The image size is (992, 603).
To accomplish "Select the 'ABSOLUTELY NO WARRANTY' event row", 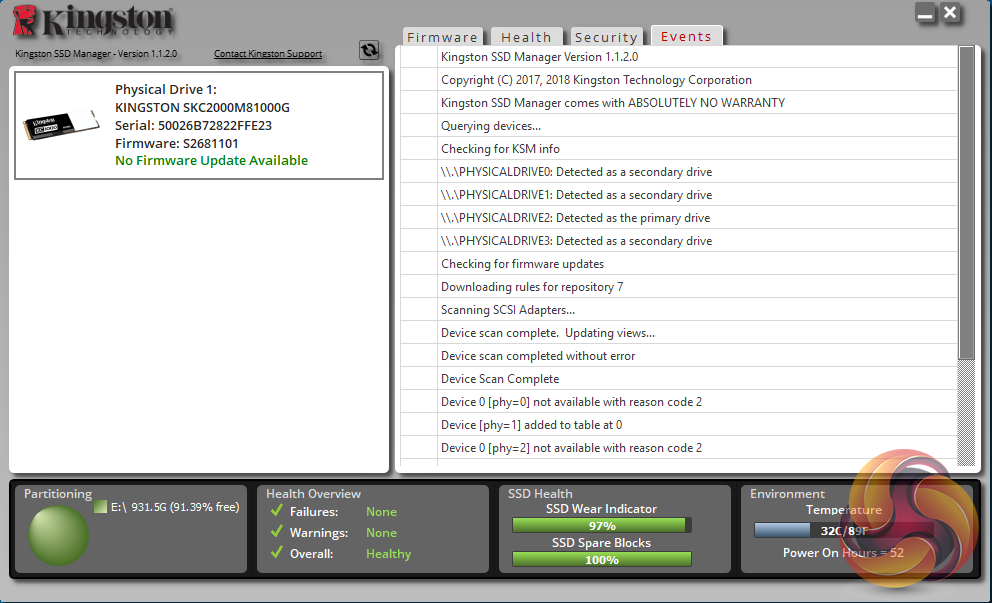I will click(x=679, y=103).
